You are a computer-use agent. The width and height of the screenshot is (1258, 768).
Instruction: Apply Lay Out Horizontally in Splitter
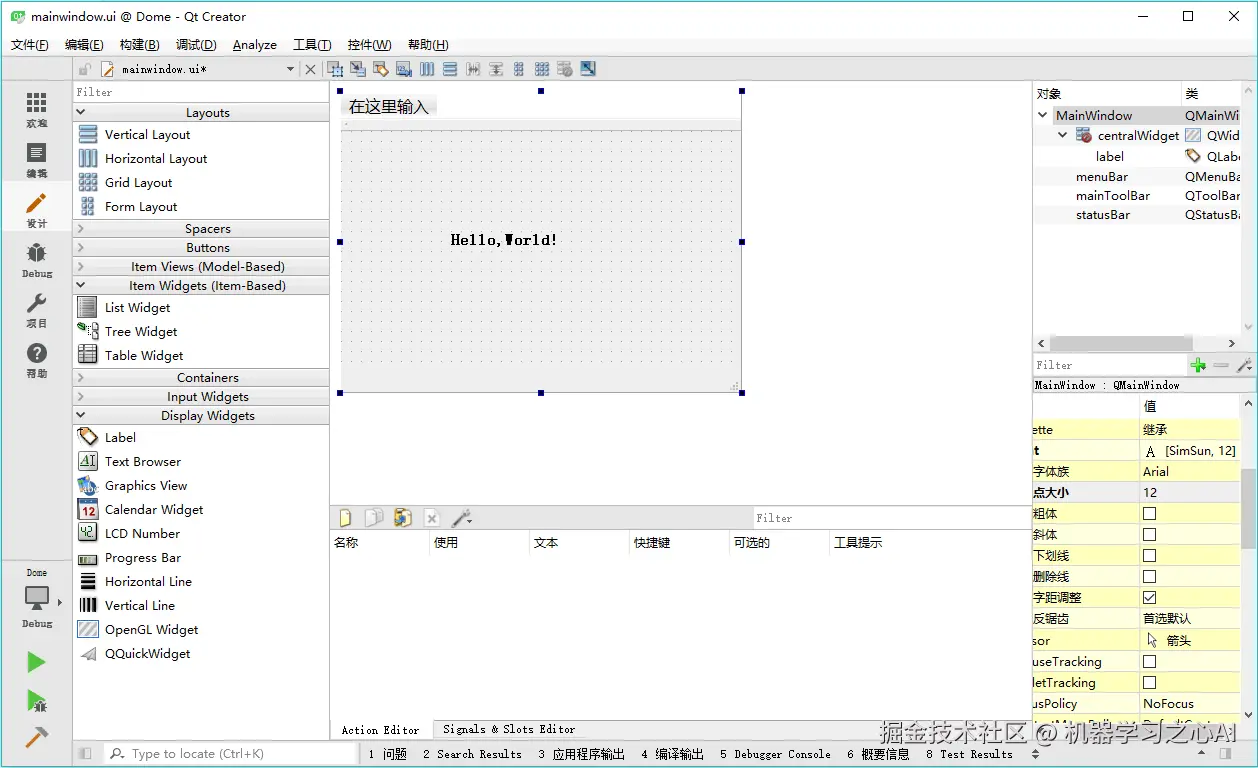tap(473, 69)
